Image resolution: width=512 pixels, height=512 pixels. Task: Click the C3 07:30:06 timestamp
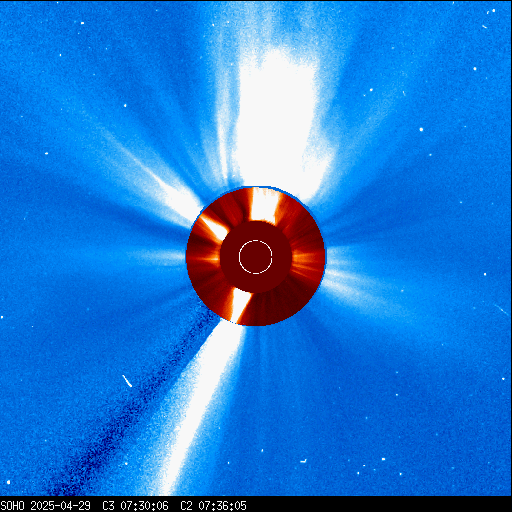(135, 506)
